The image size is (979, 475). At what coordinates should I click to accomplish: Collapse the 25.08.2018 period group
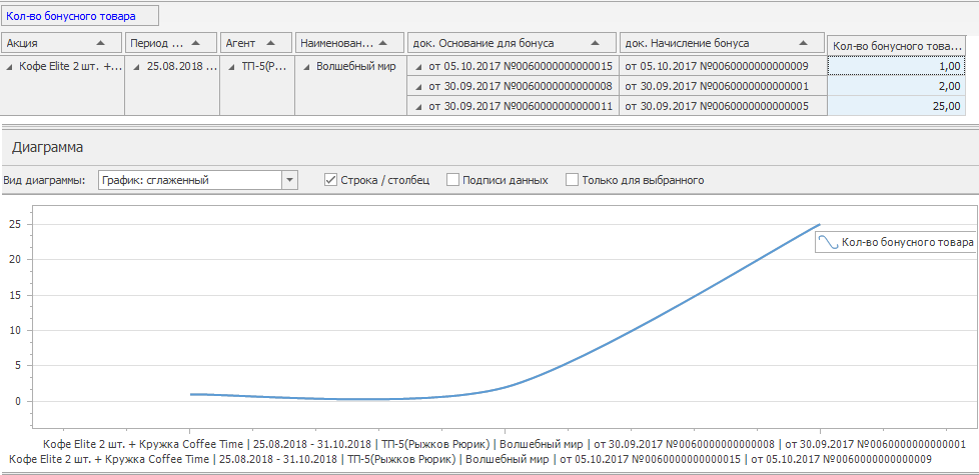coord(137,67)
